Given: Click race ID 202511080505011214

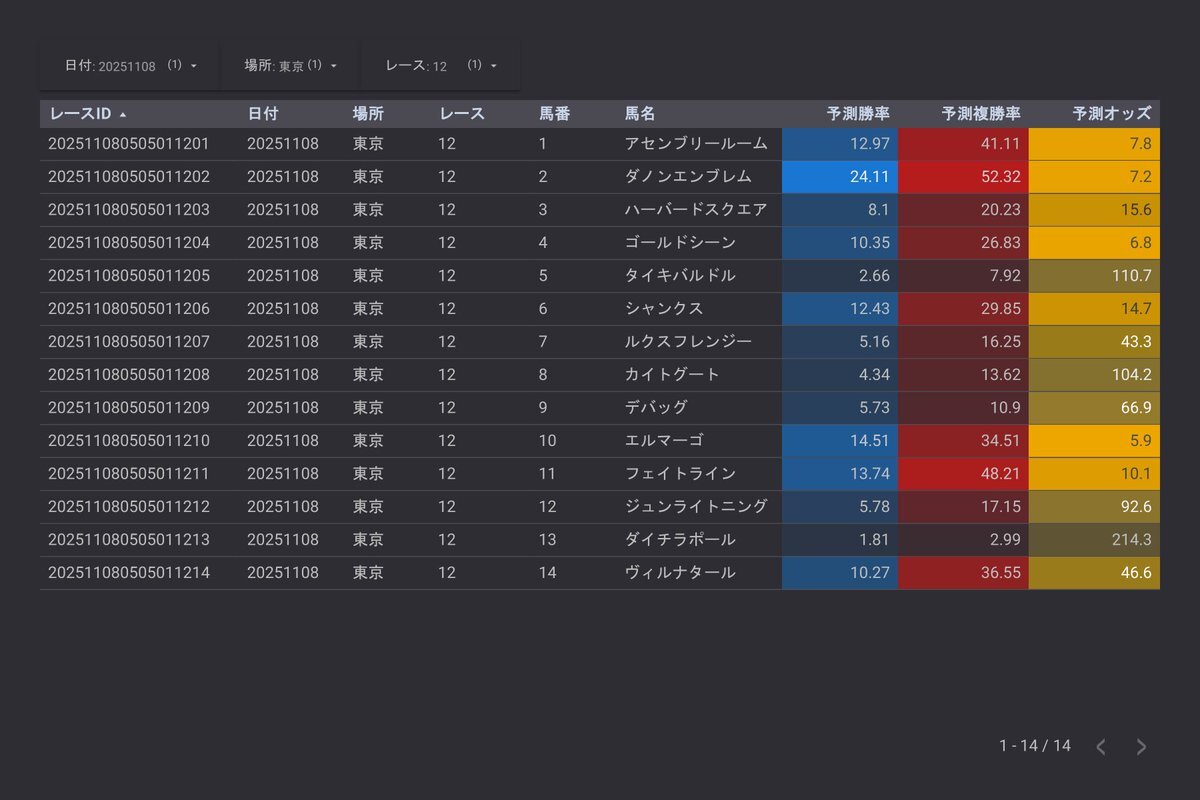Looking at the screenshot, I should point(129,573).
